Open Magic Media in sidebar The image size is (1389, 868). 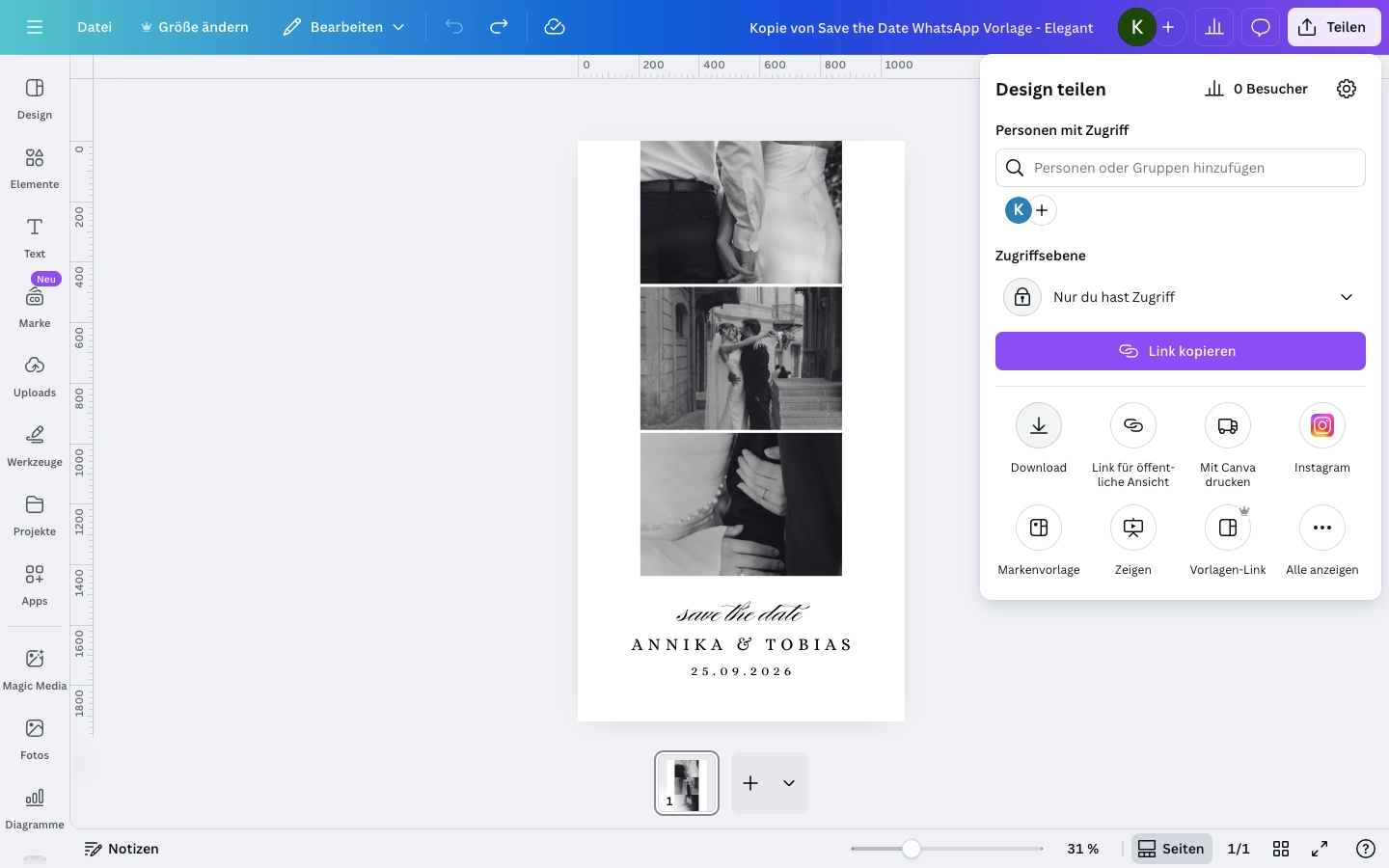(x=35, y=670)
